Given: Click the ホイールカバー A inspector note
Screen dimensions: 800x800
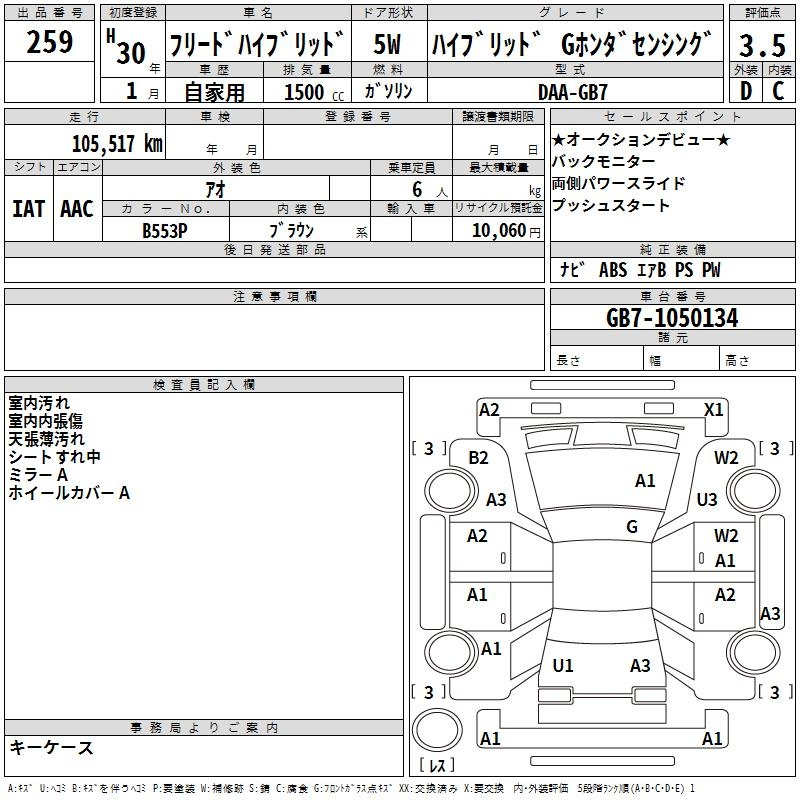Looking at the screenshot, I should 69,493.
